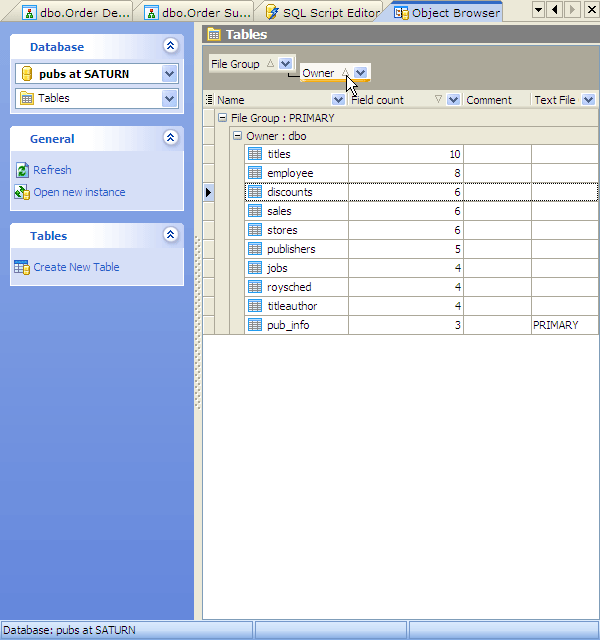Click the vertical splitter handle beside sidebar

click(x=198, y=322)
